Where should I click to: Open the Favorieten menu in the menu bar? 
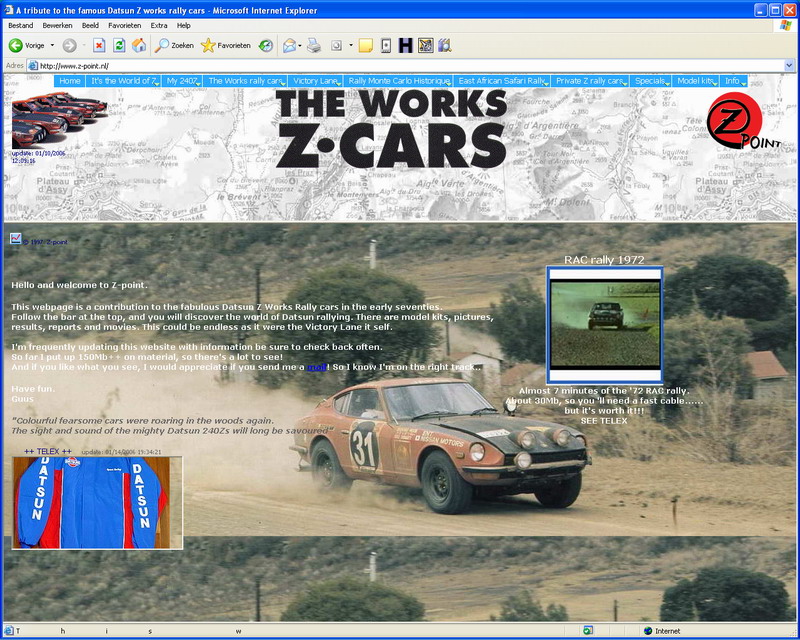point(124,26)
